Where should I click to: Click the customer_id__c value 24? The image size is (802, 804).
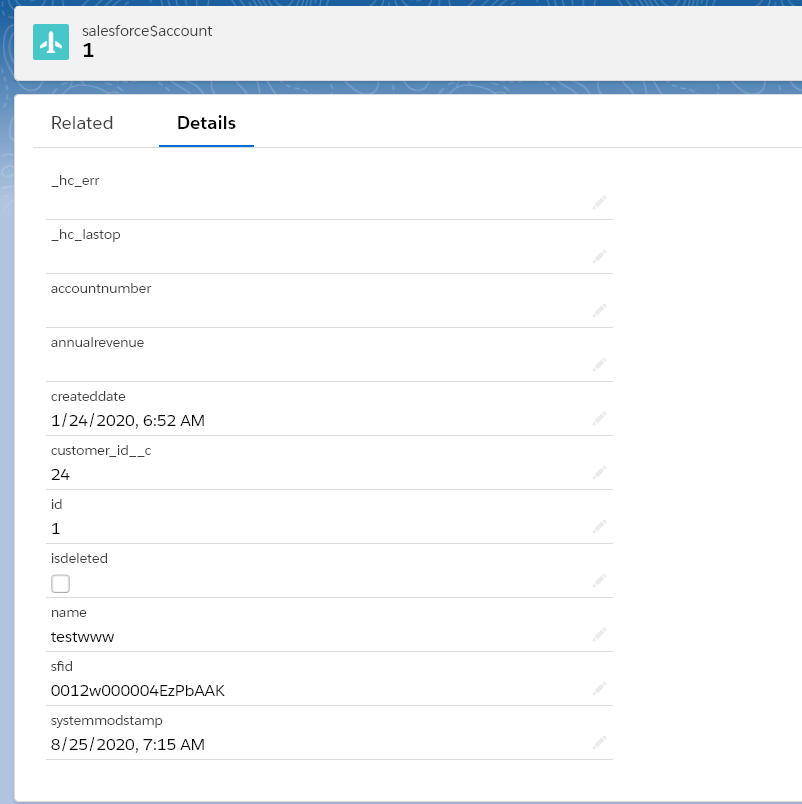point(60,474)
